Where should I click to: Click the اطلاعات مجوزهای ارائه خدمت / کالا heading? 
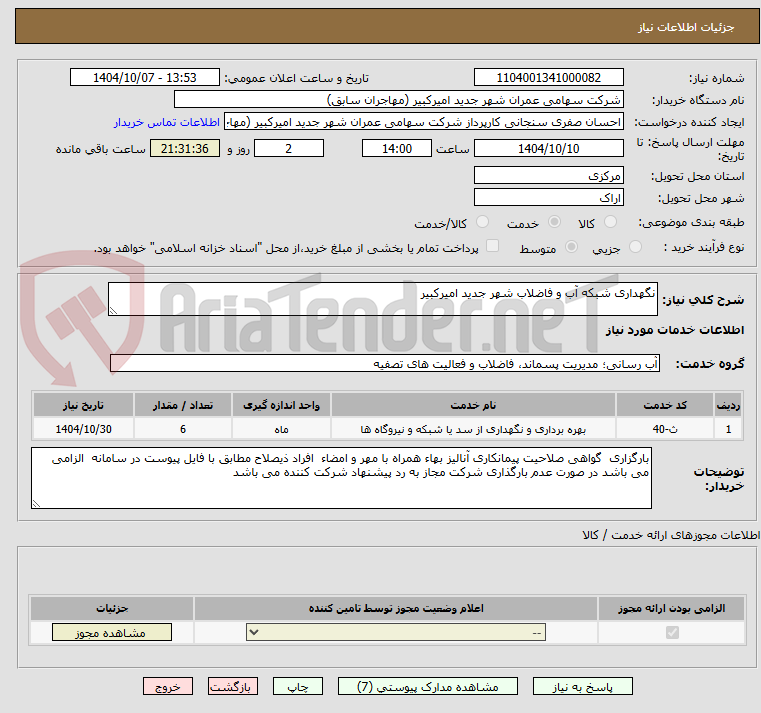pos(671,535)
